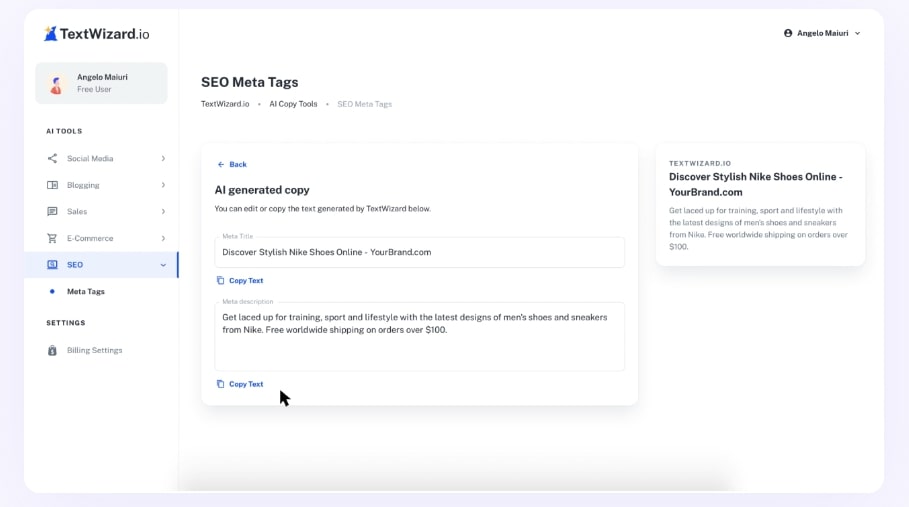Copy the meta description text
The width and height of the screenshot is (909, 507).
[240, 384]
